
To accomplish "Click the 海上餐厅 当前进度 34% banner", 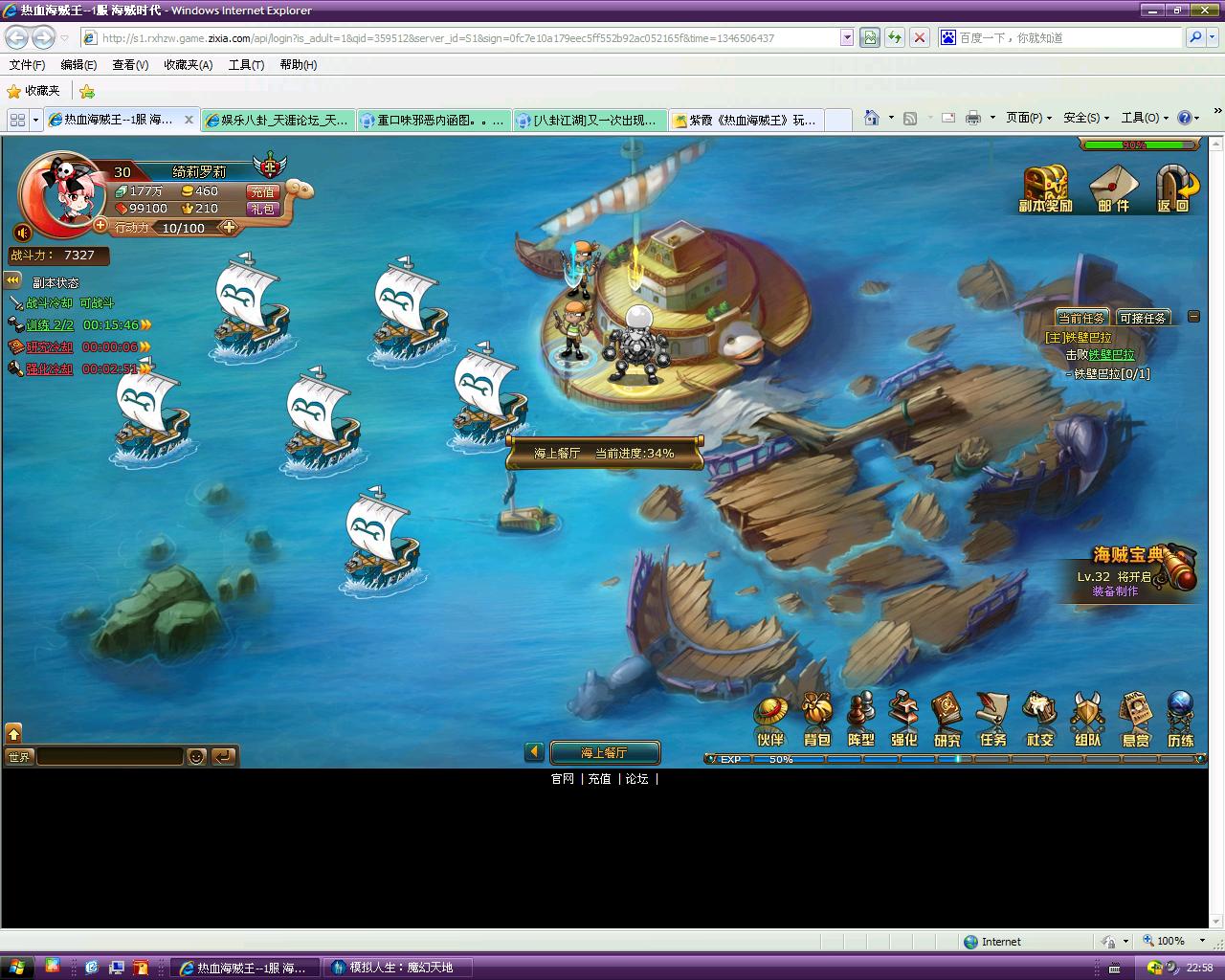I will tap(605, 454).
